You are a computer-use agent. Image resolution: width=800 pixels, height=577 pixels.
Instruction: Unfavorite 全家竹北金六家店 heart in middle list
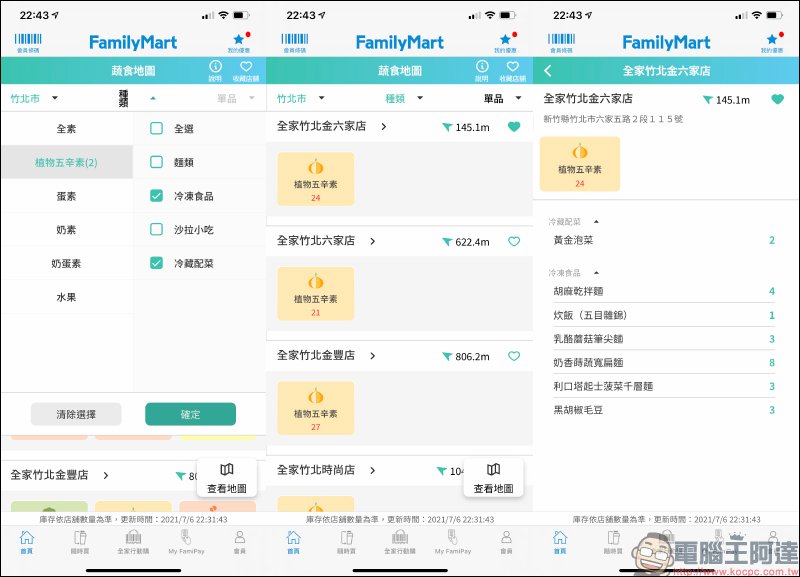pos(514,127)
